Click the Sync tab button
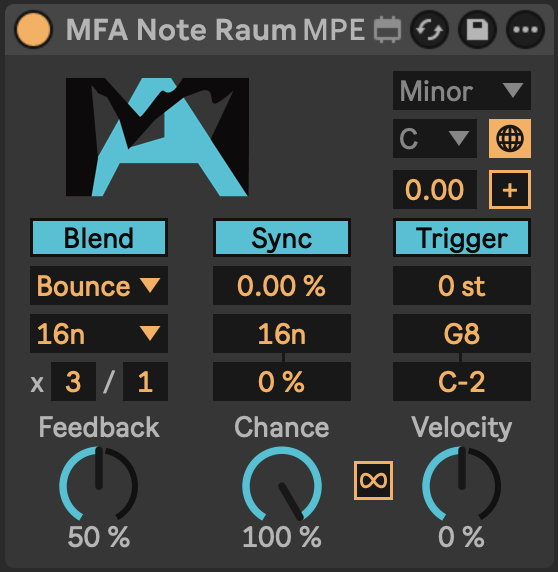 (x=282, y=238)
